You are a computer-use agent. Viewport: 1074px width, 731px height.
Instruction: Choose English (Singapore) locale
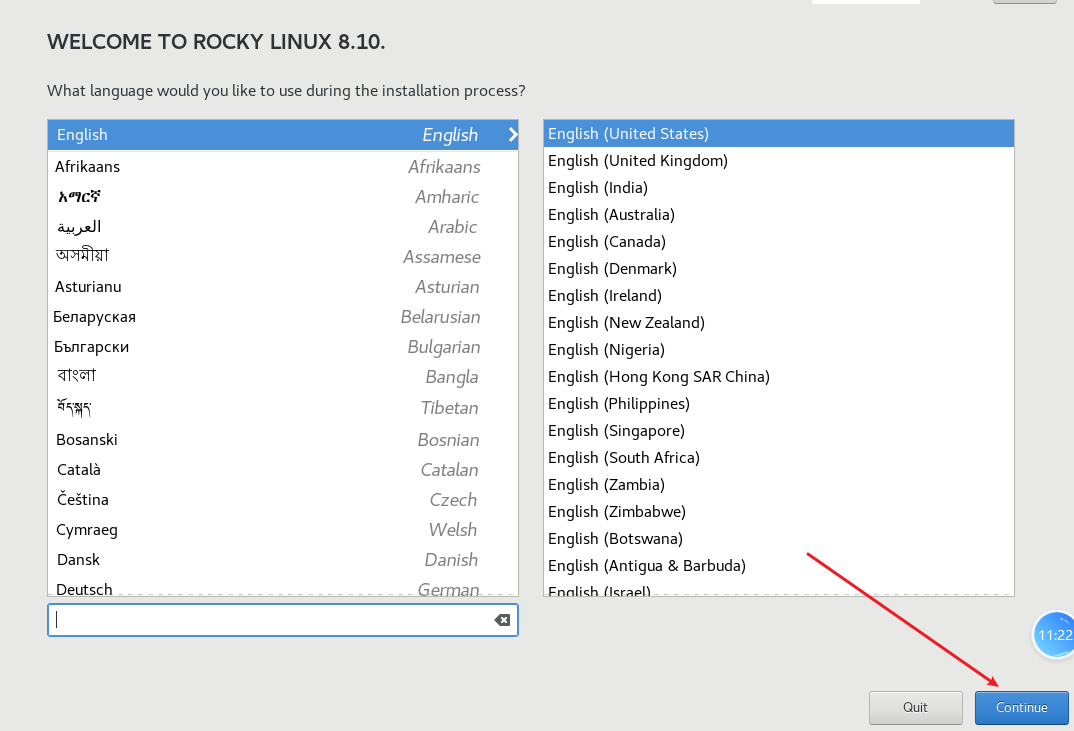pos(779,430)
